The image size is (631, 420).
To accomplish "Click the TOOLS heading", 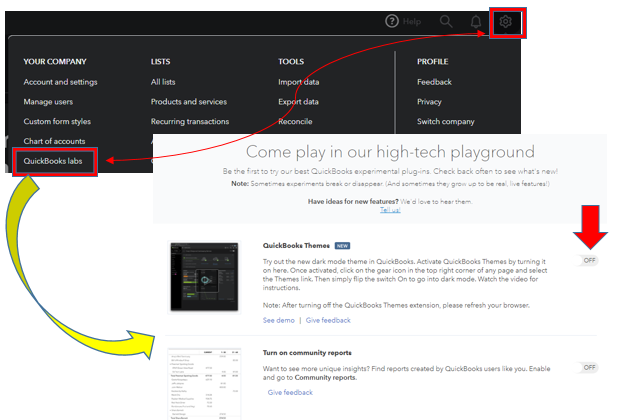I will coord(291,62).
